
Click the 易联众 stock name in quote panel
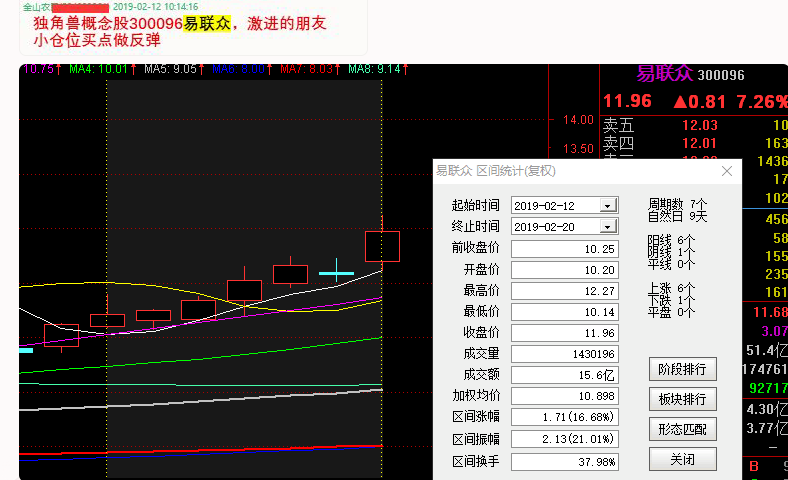coord(664,74)
